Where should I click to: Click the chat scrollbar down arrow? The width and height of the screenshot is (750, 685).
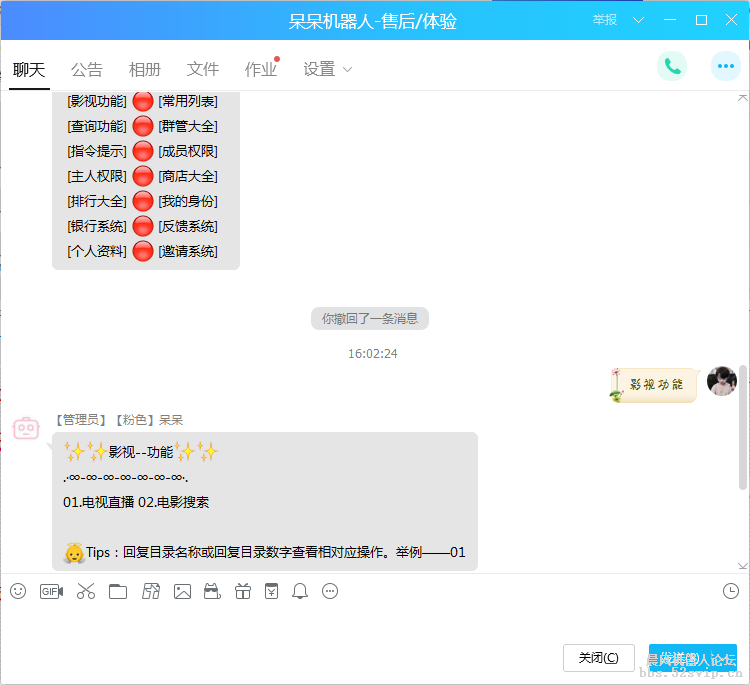click(x=742, y=566)
